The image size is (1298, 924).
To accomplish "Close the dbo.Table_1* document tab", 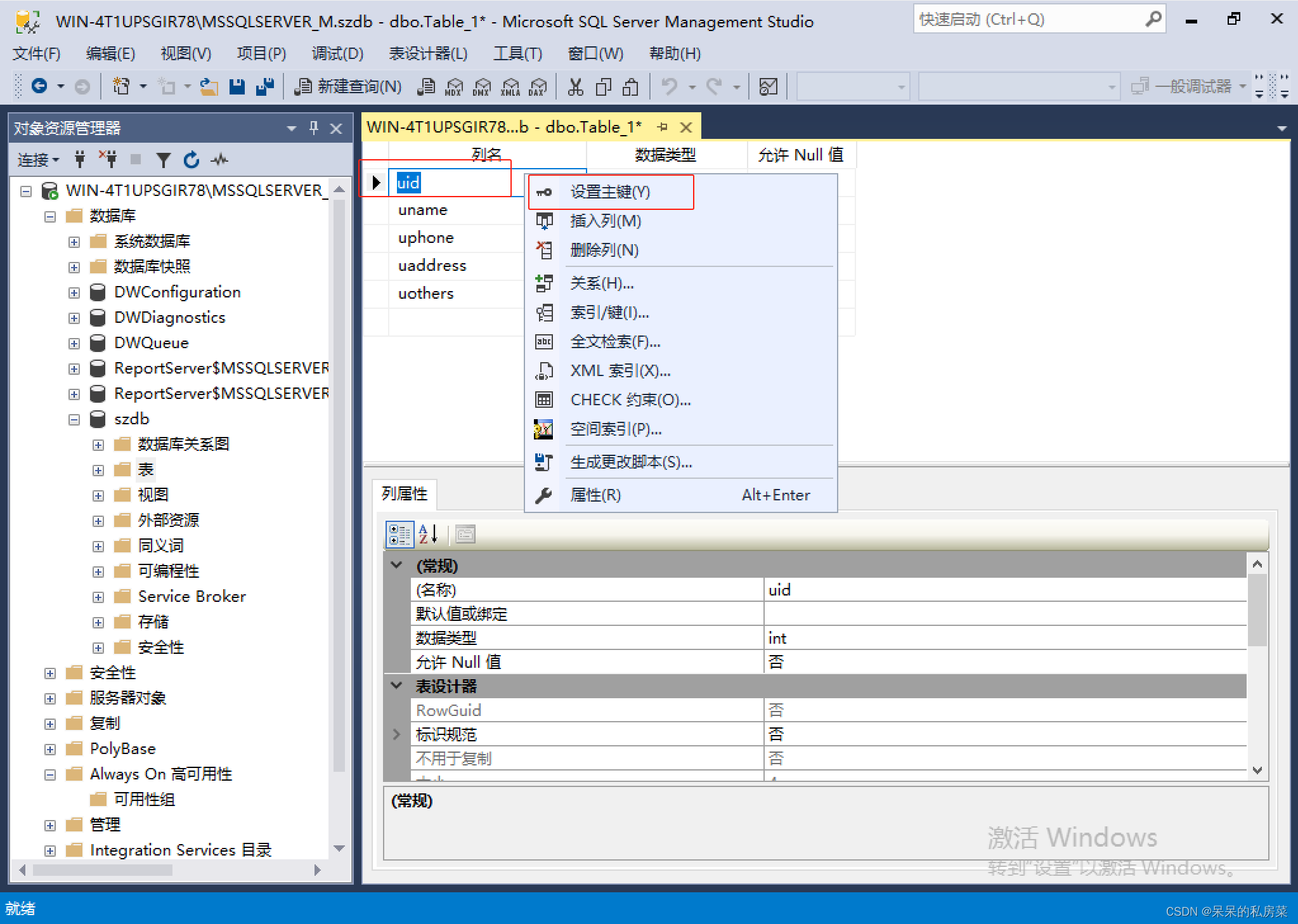I will pos(685,127).
